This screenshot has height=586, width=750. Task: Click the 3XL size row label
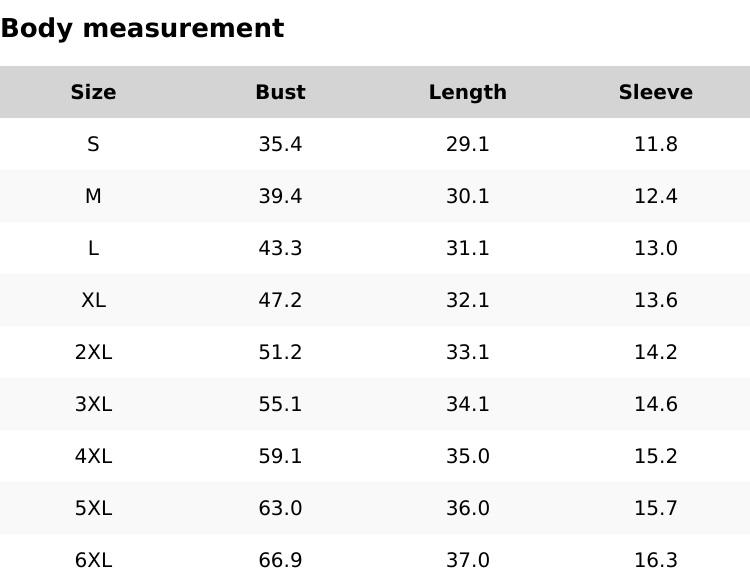93,404
